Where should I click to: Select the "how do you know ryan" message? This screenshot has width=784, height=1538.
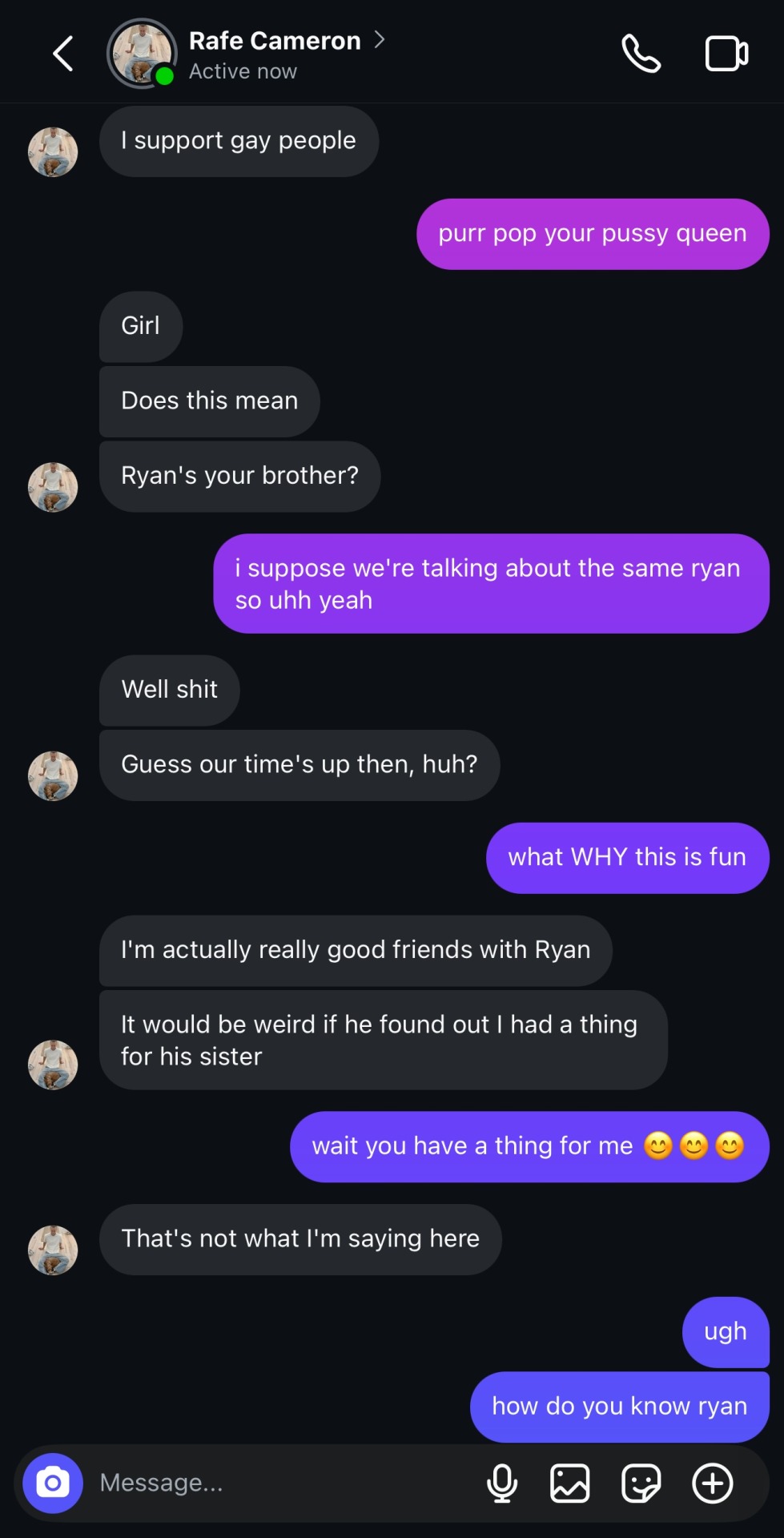(x=619, y=1406)
